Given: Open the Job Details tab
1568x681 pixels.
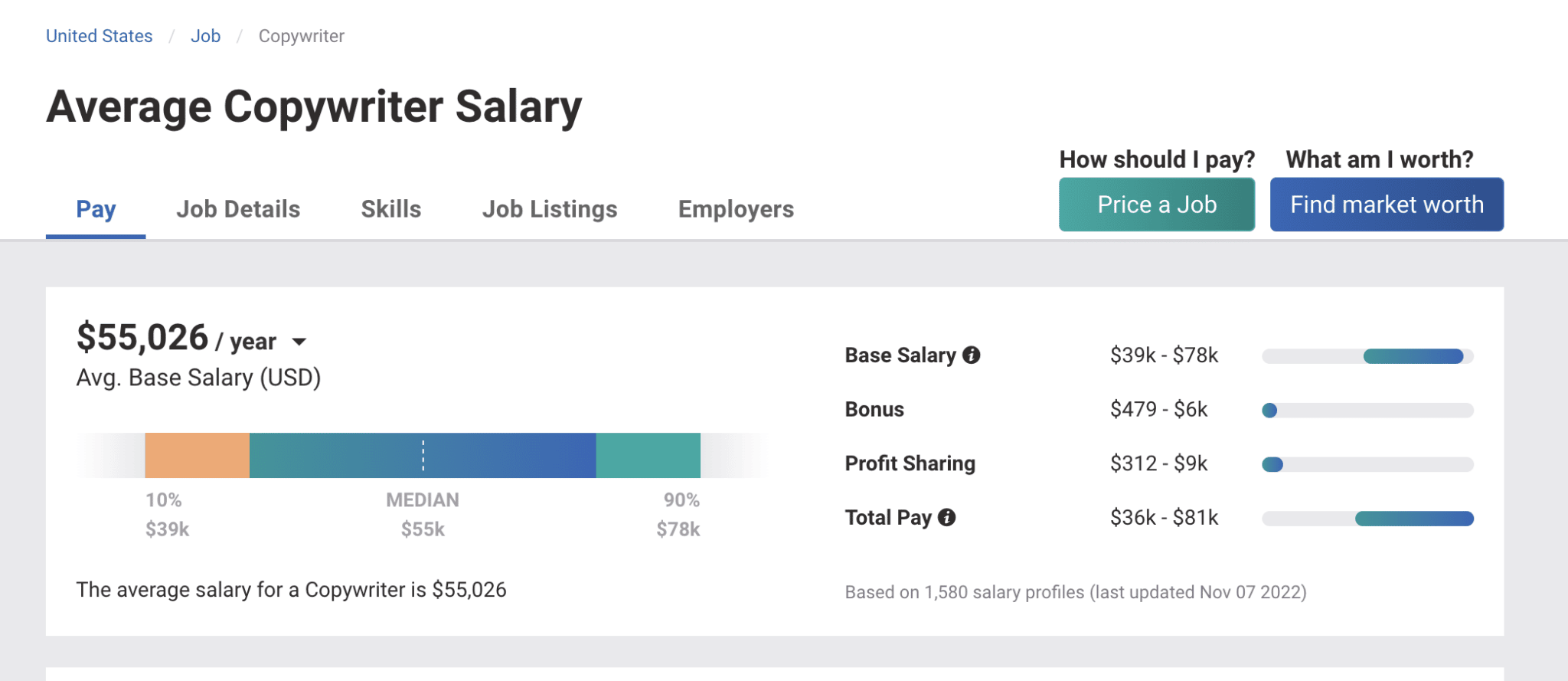Looking at the screenshot, I should (x=238, y=209).
